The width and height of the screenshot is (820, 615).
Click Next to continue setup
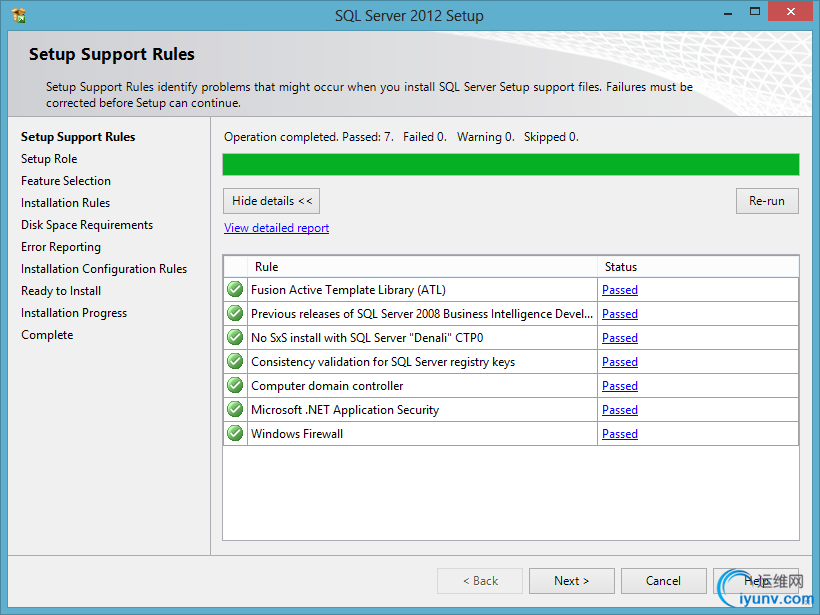(x=572, y=580)
